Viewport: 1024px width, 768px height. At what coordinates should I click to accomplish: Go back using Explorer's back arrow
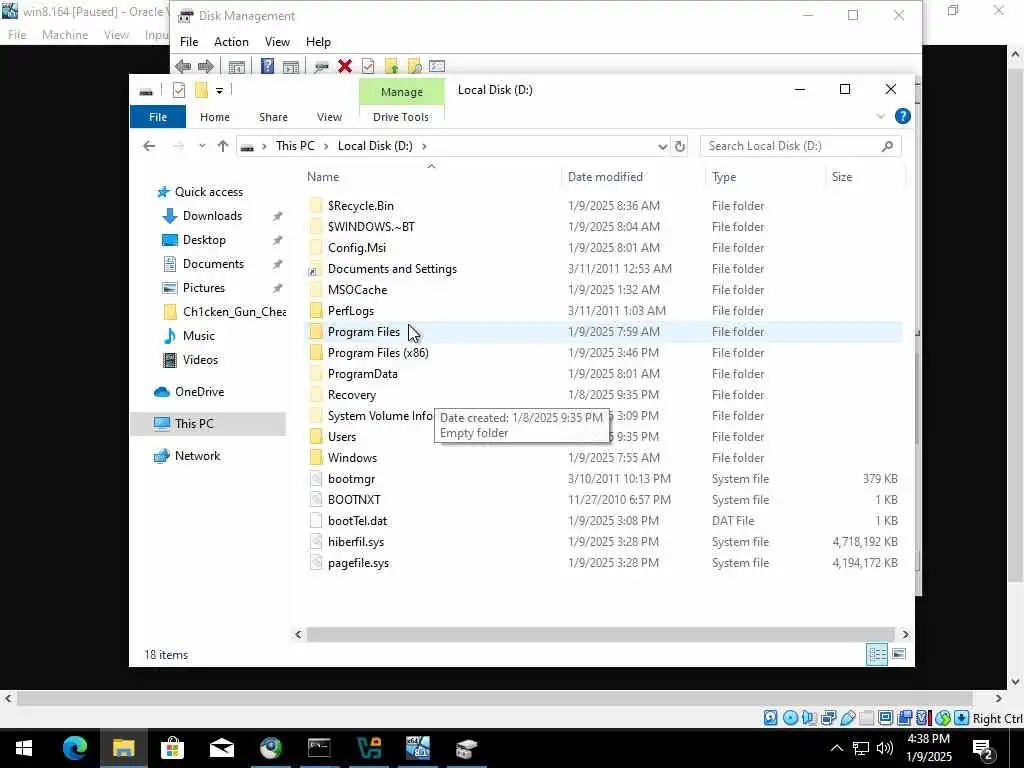pyautogui.click(x=149, y=146)
